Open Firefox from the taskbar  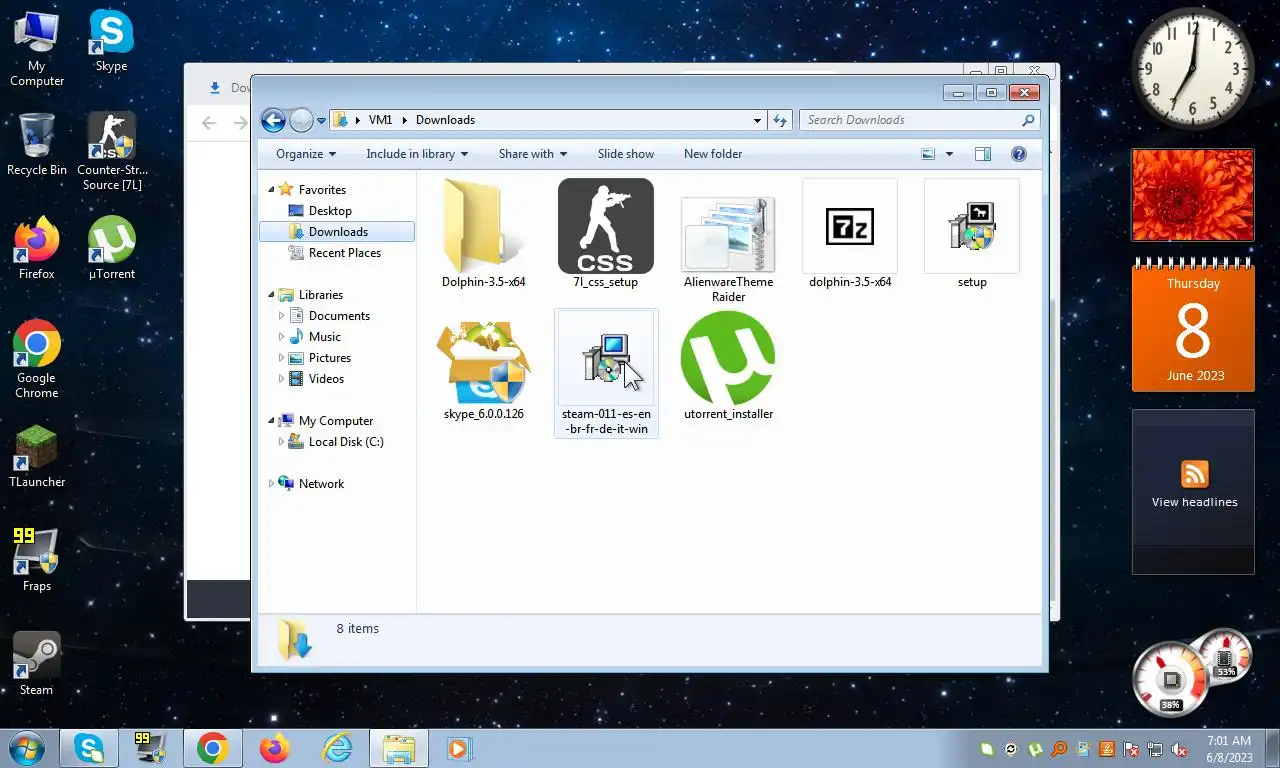coord(274,748)
